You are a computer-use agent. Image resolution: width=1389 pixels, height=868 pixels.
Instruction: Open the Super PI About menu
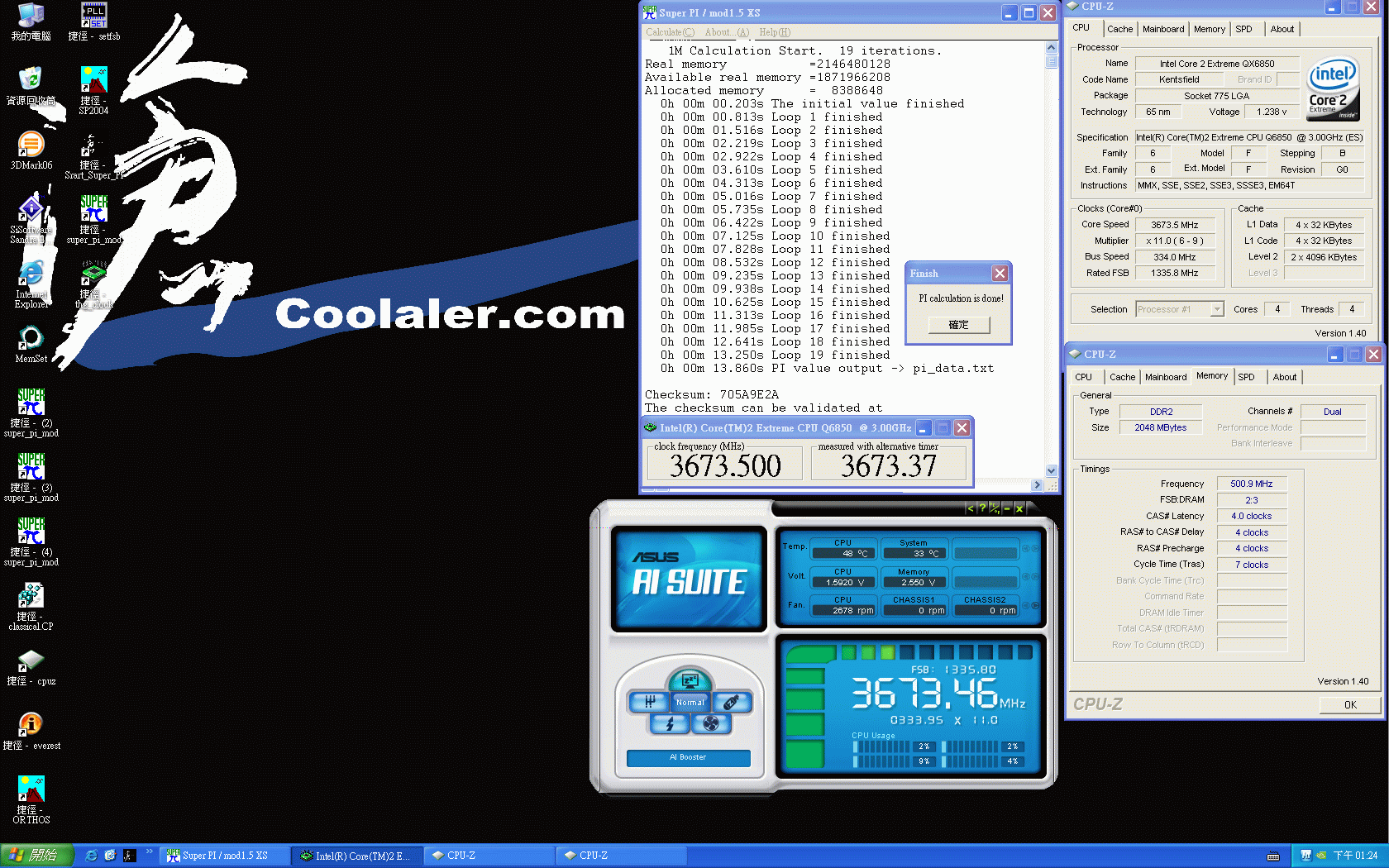tap(727, 32)
